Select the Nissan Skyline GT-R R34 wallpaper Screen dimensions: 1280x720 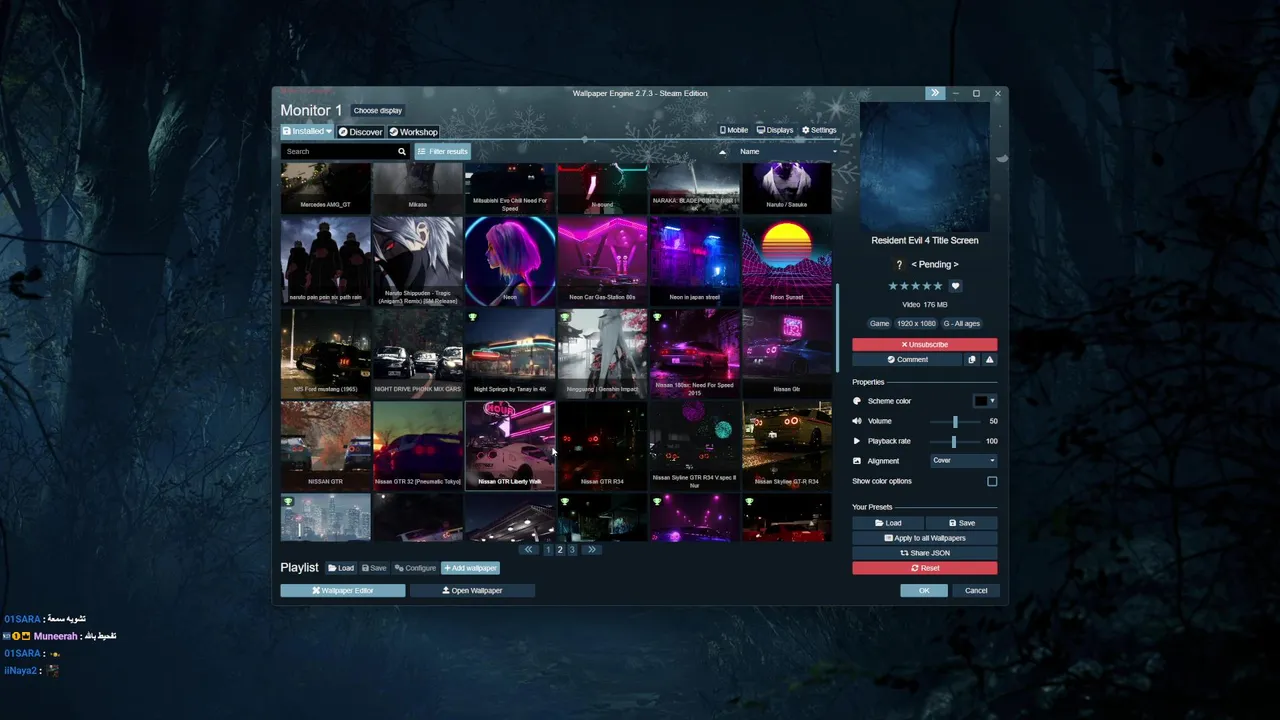[x=787, y=445]
